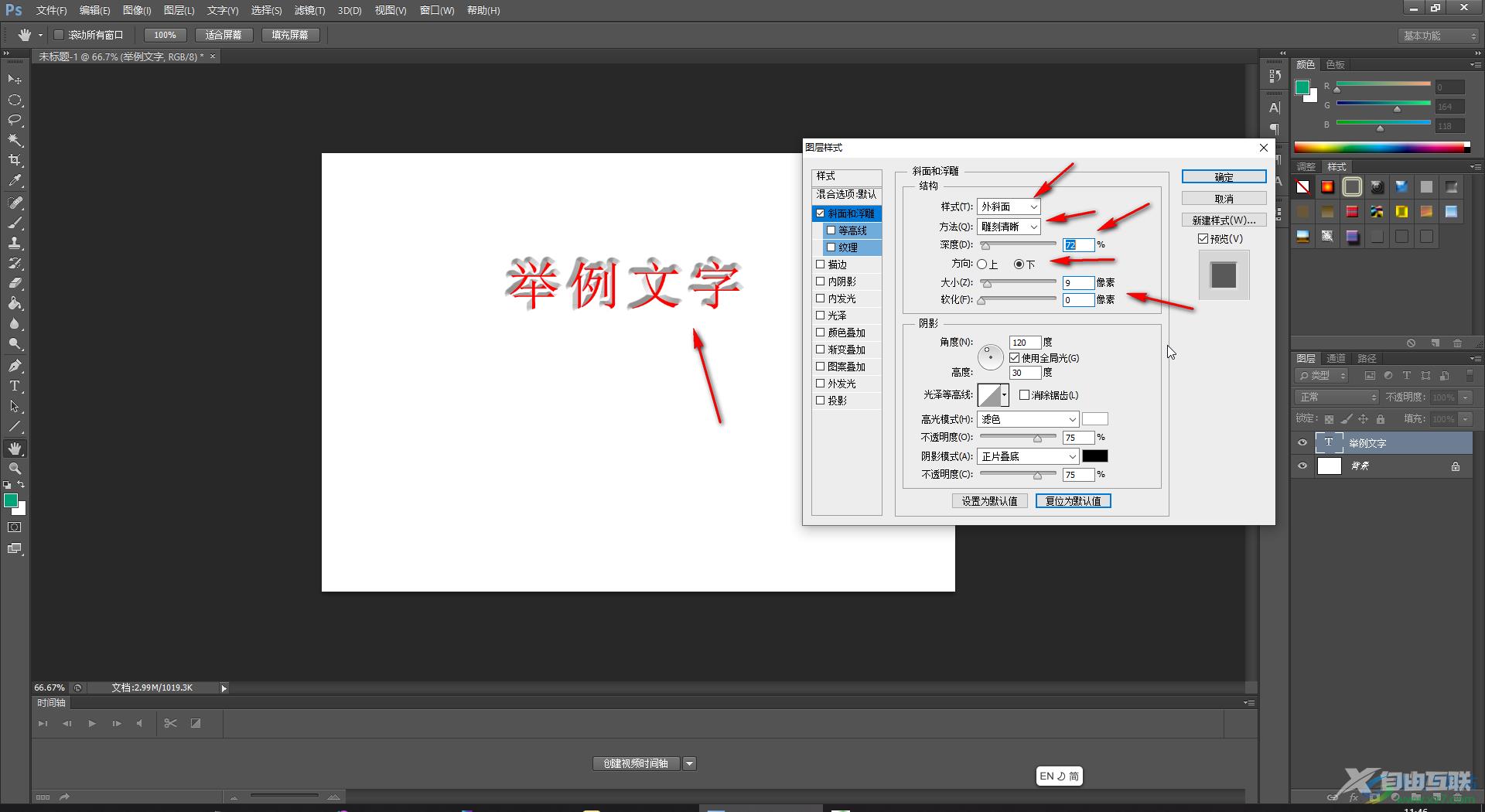Select the Line tool
Viewport: 1485px width, 812px height.
click(x=15, y=426)
